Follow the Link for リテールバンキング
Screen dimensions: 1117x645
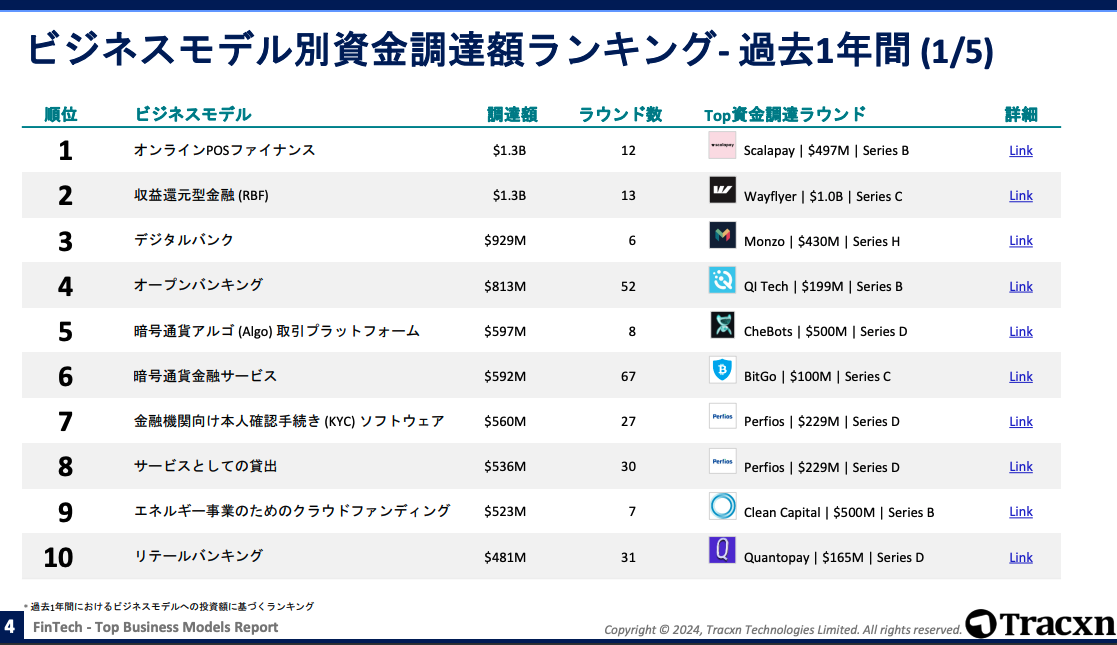(x=1021, y=557)
